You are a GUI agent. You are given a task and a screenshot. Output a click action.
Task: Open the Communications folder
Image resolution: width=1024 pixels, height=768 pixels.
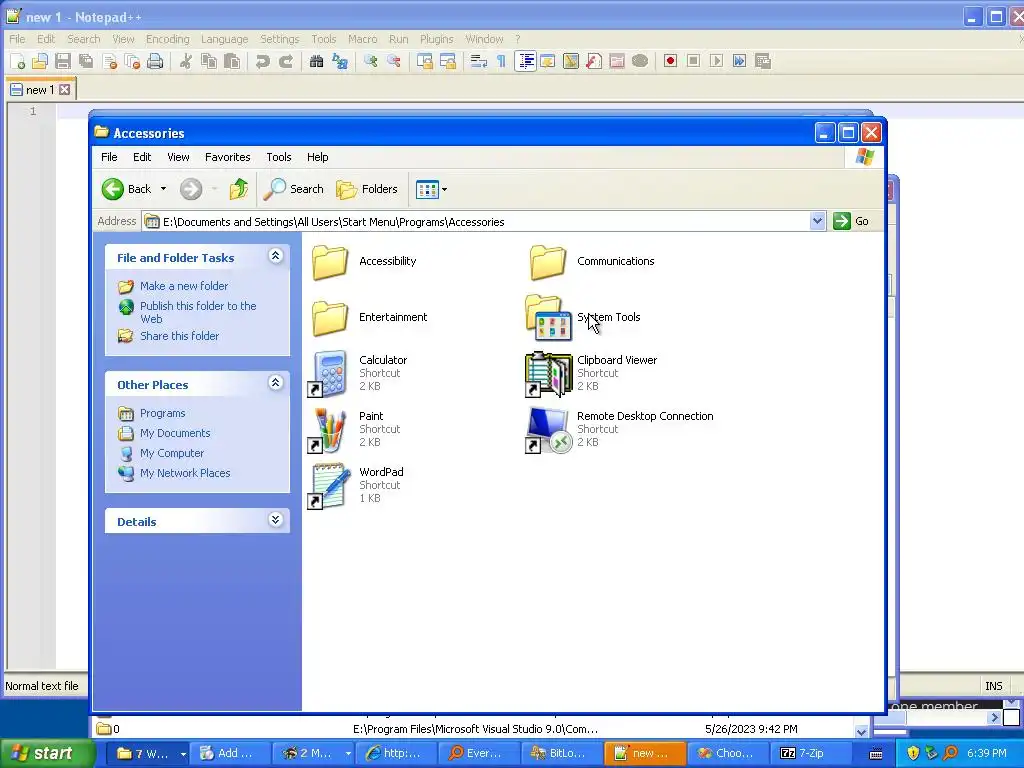(591, 261)
